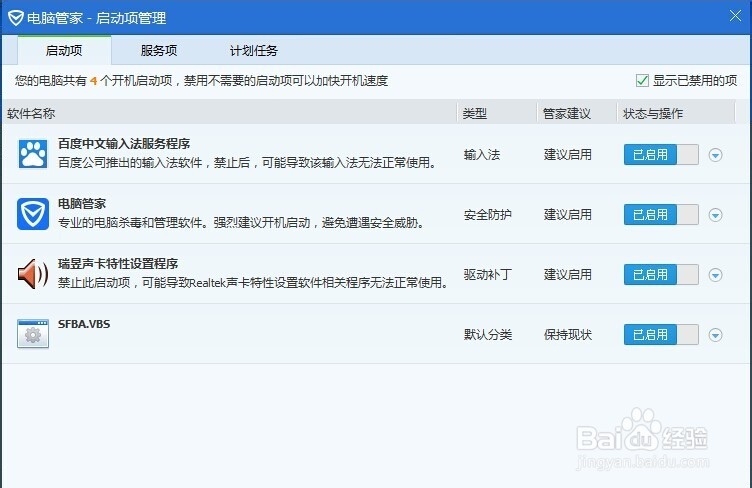752x488 pixels.
Task: Click the 驱动补丁 type cell
Action: pos(488,275)
